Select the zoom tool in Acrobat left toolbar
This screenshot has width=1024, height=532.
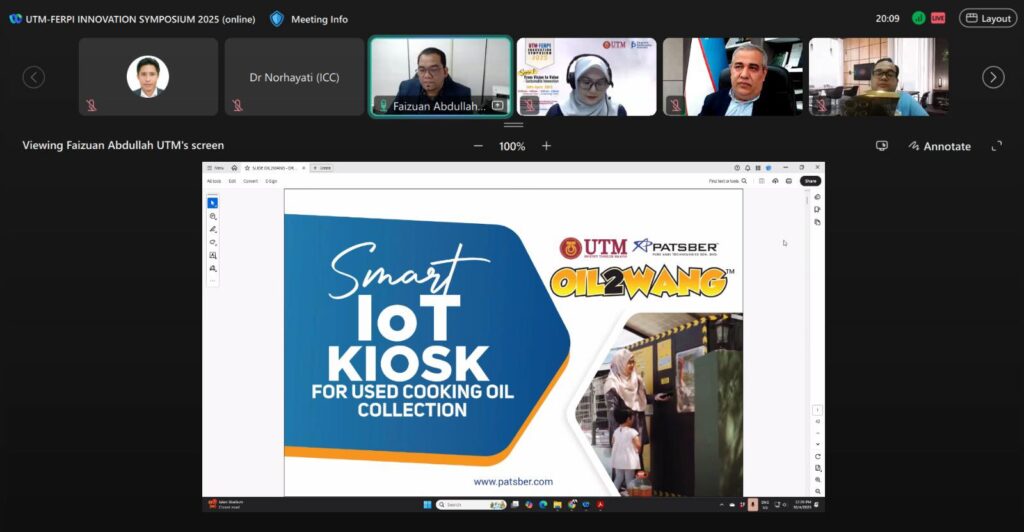pyautogui.click(x=213, y=216)
